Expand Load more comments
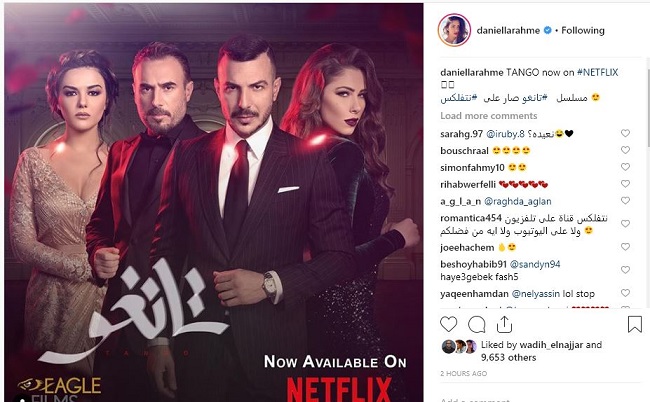The width and height of the screenshot is (650, 402). click(488, 116)
